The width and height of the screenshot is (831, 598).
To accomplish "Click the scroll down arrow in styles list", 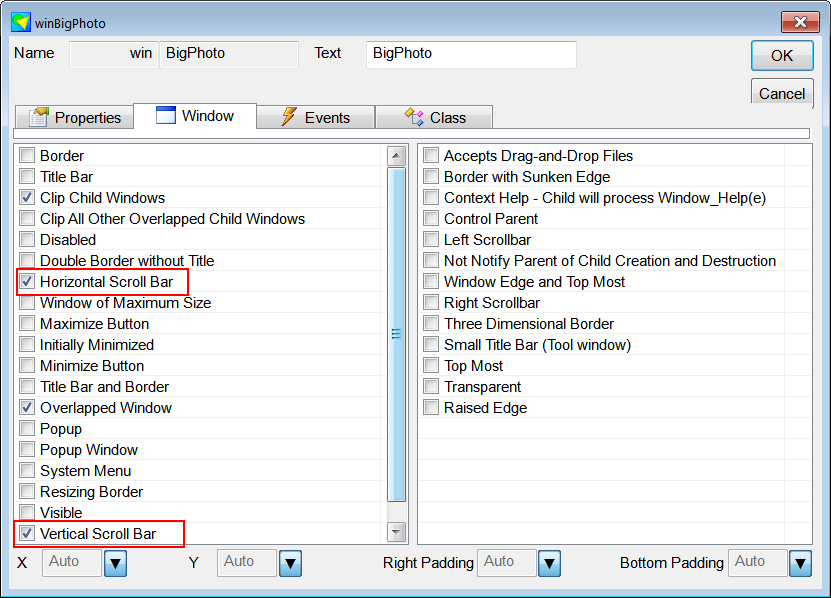I will point(396,531).
